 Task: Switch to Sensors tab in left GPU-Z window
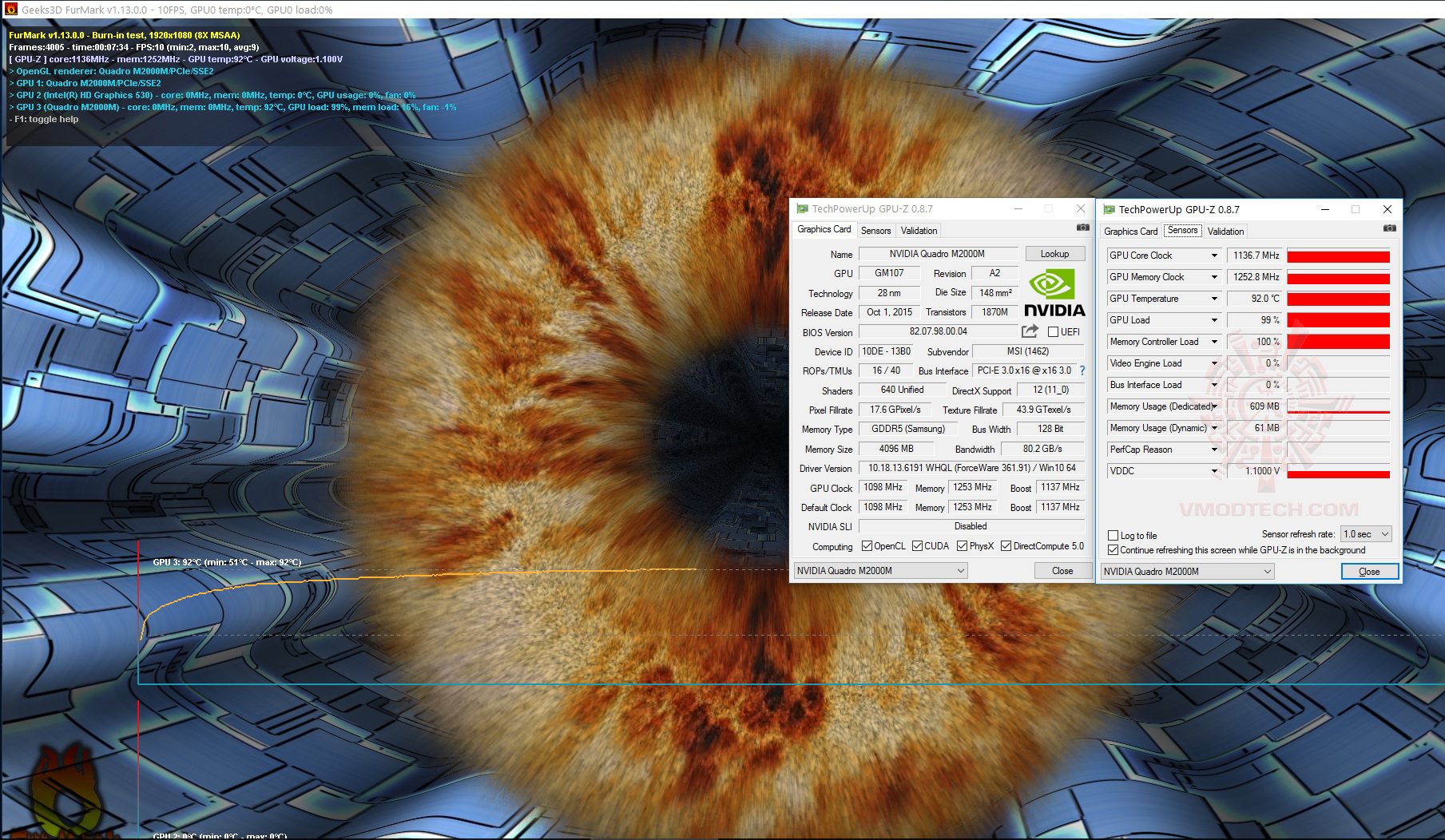(x=875, y=231)
